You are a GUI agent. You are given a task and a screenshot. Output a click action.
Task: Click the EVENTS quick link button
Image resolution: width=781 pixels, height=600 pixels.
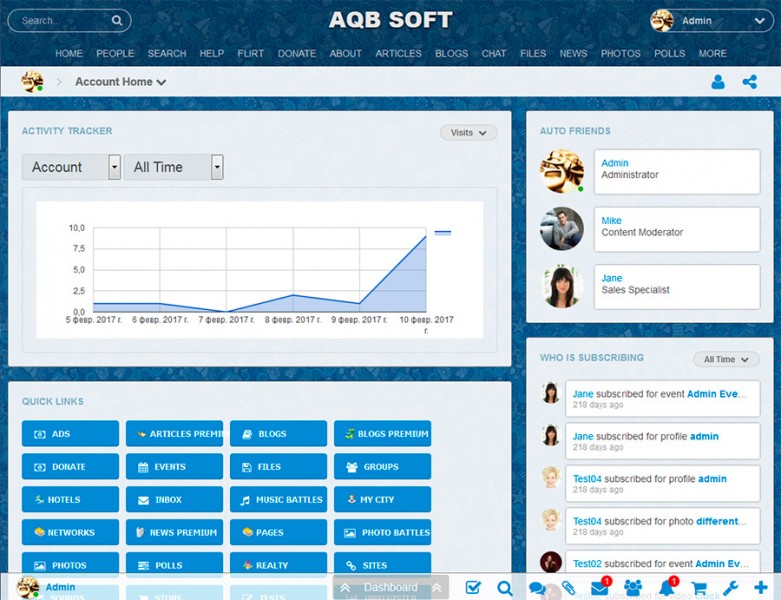point(174,467)
